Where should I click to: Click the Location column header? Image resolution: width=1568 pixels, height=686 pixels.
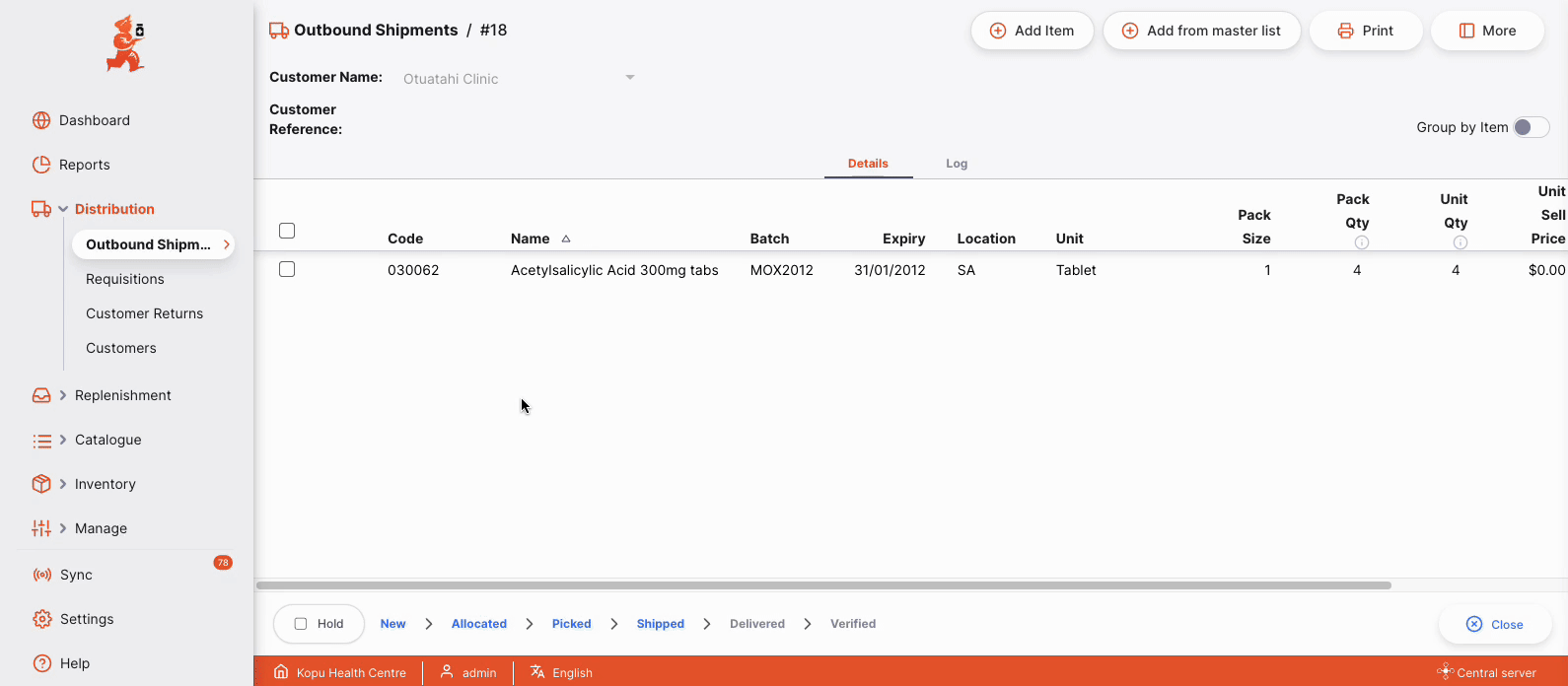pyautogui.click(x=986, y=239)
